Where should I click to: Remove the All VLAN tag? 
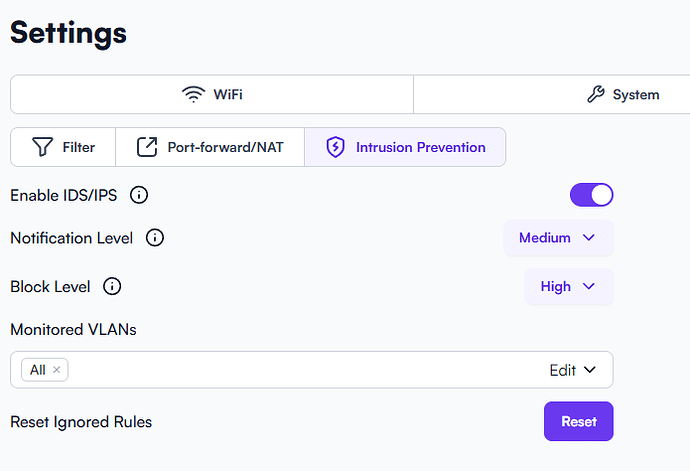coord(56,370)
